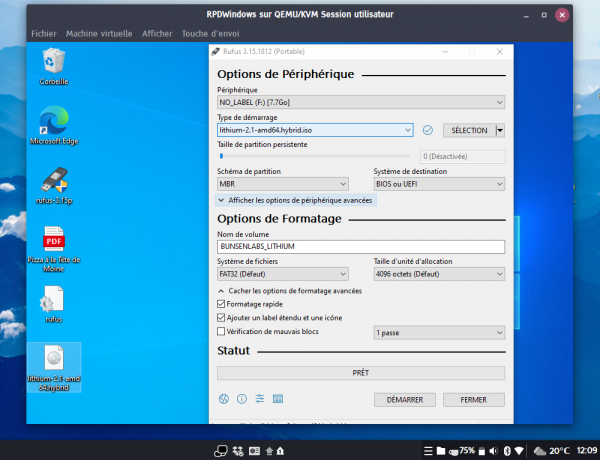
Task: Click the checksum checkmark icon beside ISO
Action: click(427, 130)
